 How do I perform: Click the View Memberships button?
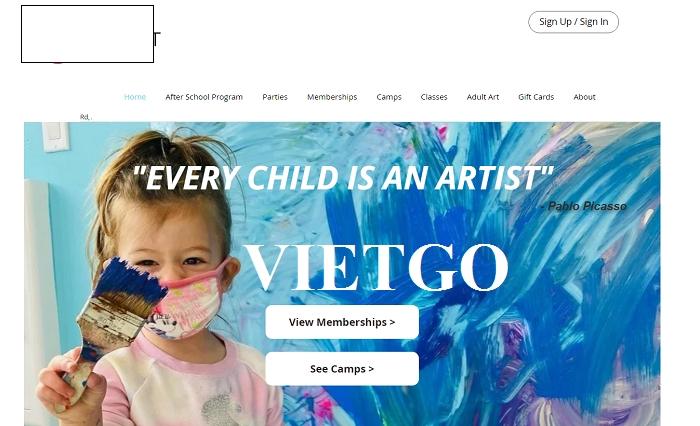(342, 322)
